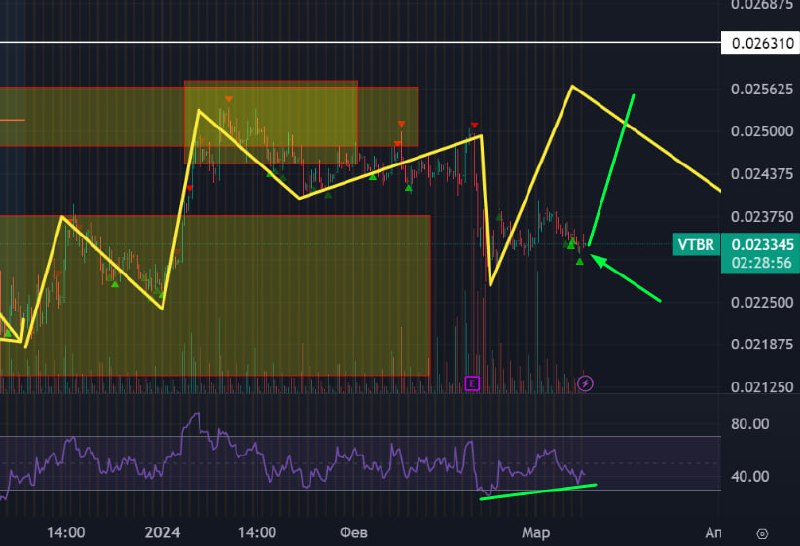
Task: Click the 0.023750 price axis value
Action: (762, 217)
